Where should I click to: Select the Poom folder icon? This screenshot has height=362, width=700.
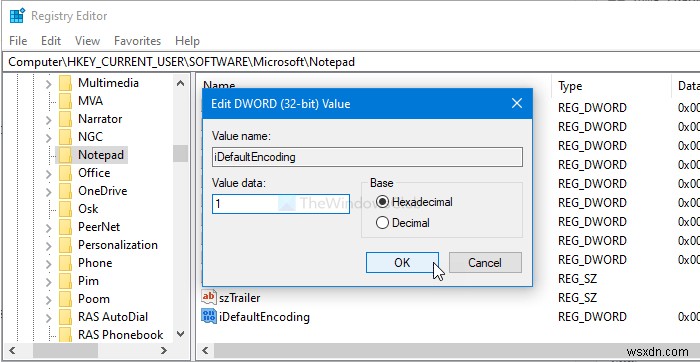pos(65,299)
